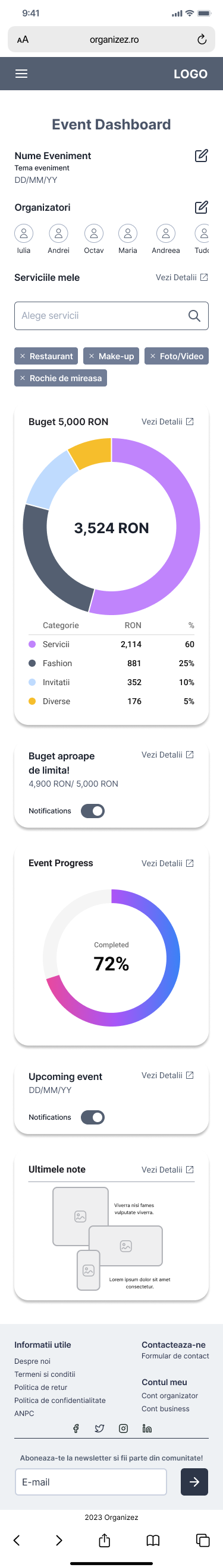Remove the Rochie de mireasa tag
Image resolution: width=223 pixels, height=1568 pixels.
23,378
